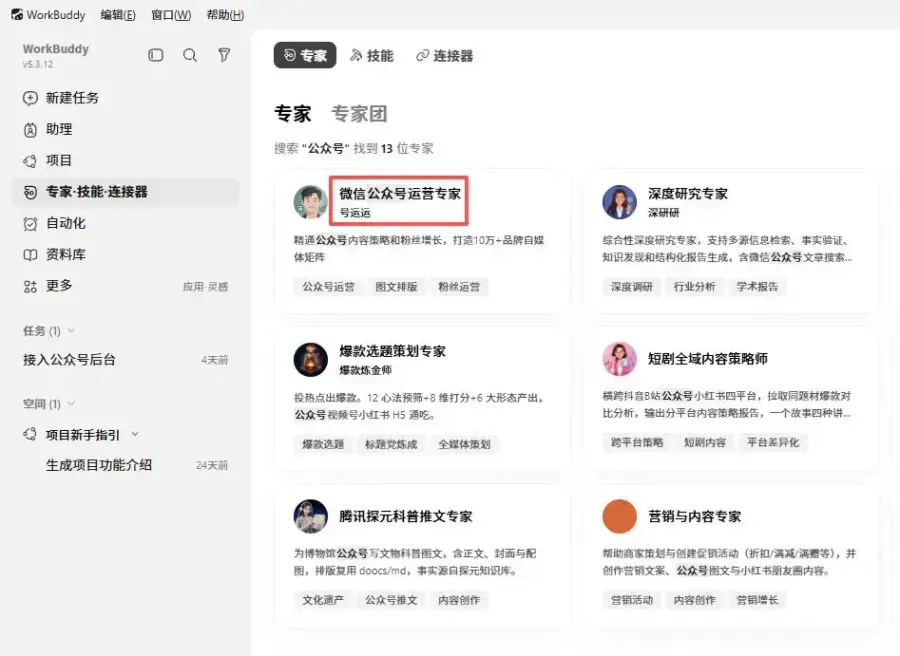Click the 营销增长 tag
The height and width of the screenshot is (656, 900).
pos(757,600)
